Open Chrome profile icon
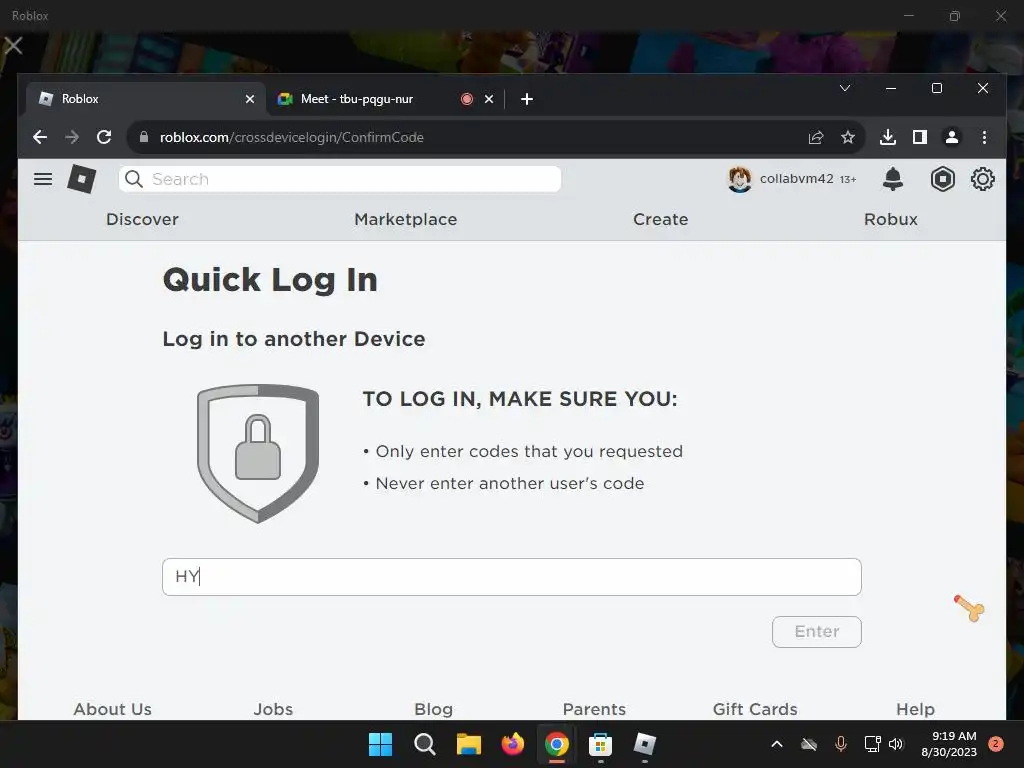Screen dimensions: 1024x768 [952, 137]
